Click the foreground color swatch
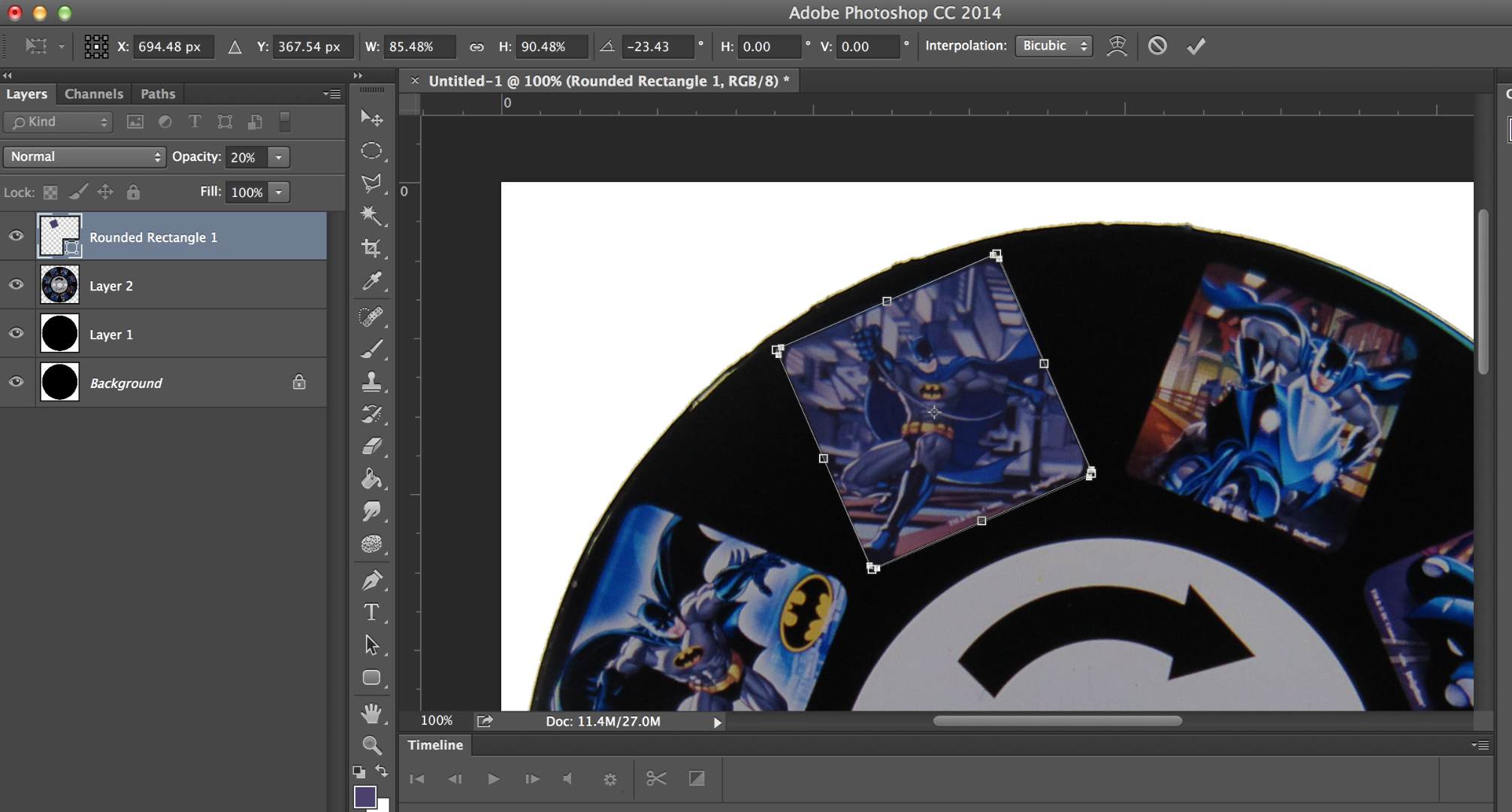 pos(365,797)
